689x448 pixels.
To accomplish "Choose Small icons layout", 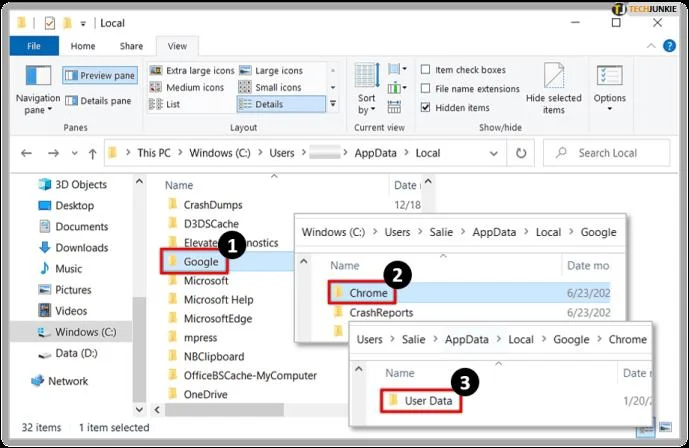I will pos(270,87).
